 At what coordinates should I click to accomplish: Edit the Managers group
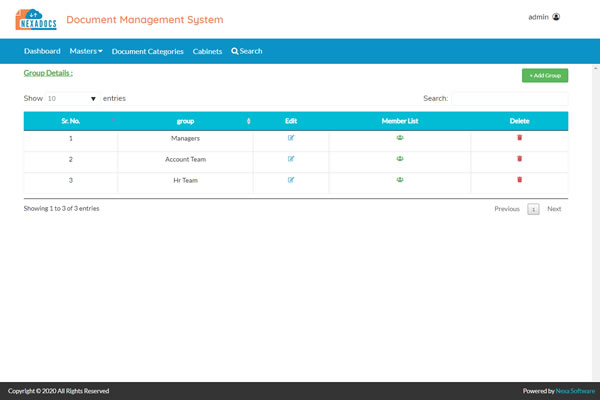pos(291,137)
